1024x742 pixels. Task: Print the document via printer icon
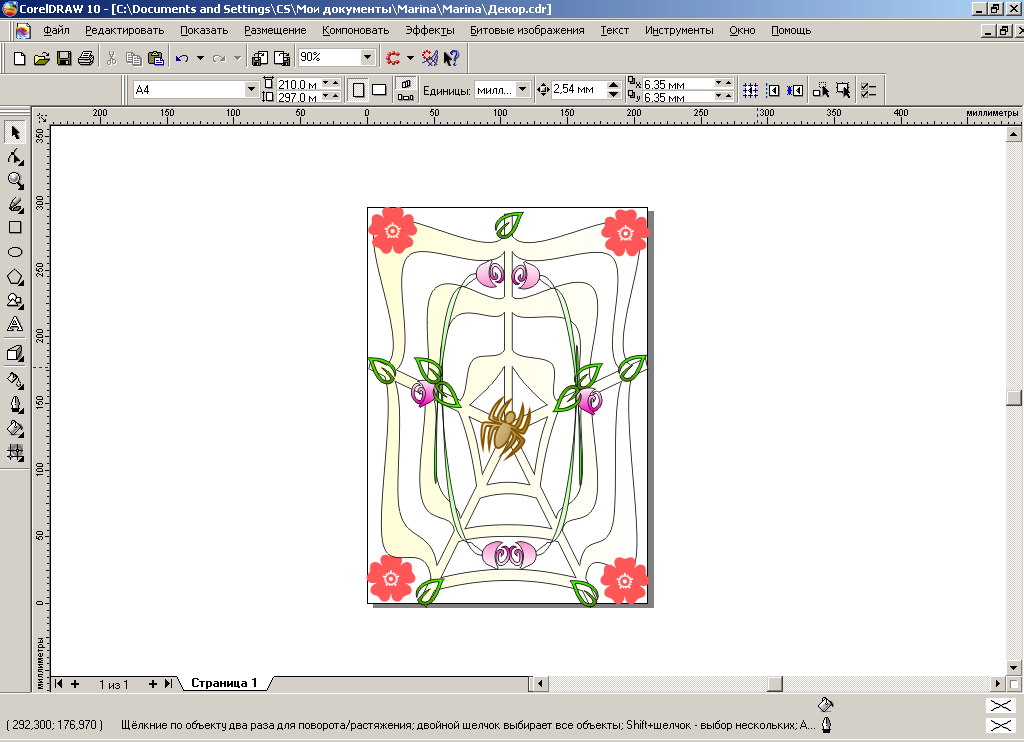[x=86, y=58]
